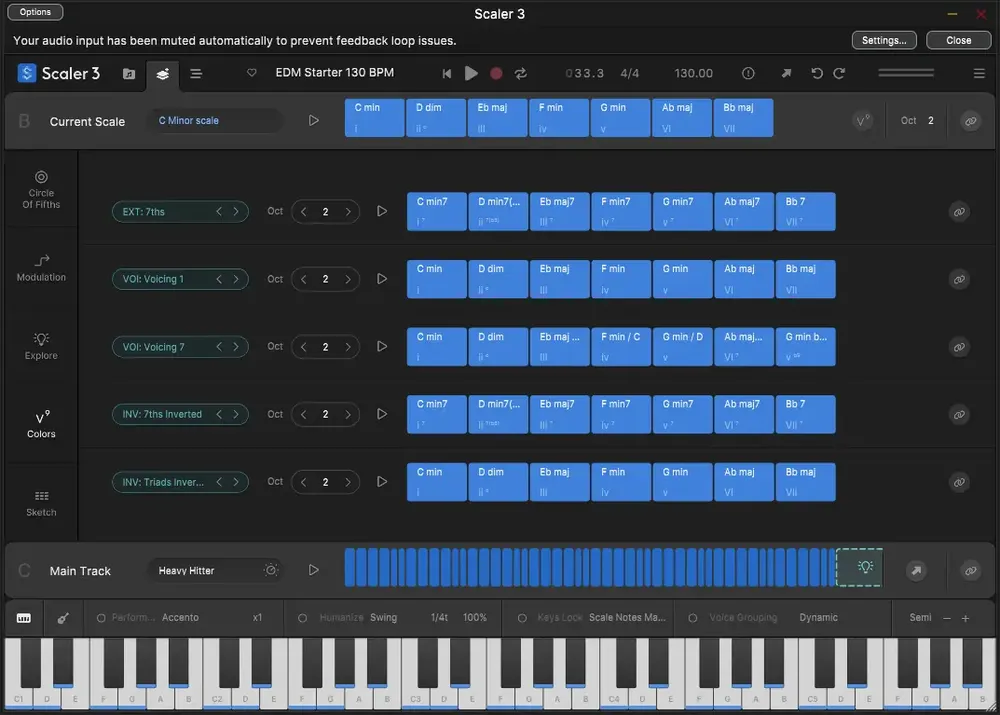Open the C Minor scale dropdown
1000x715 pixels.
215,121
